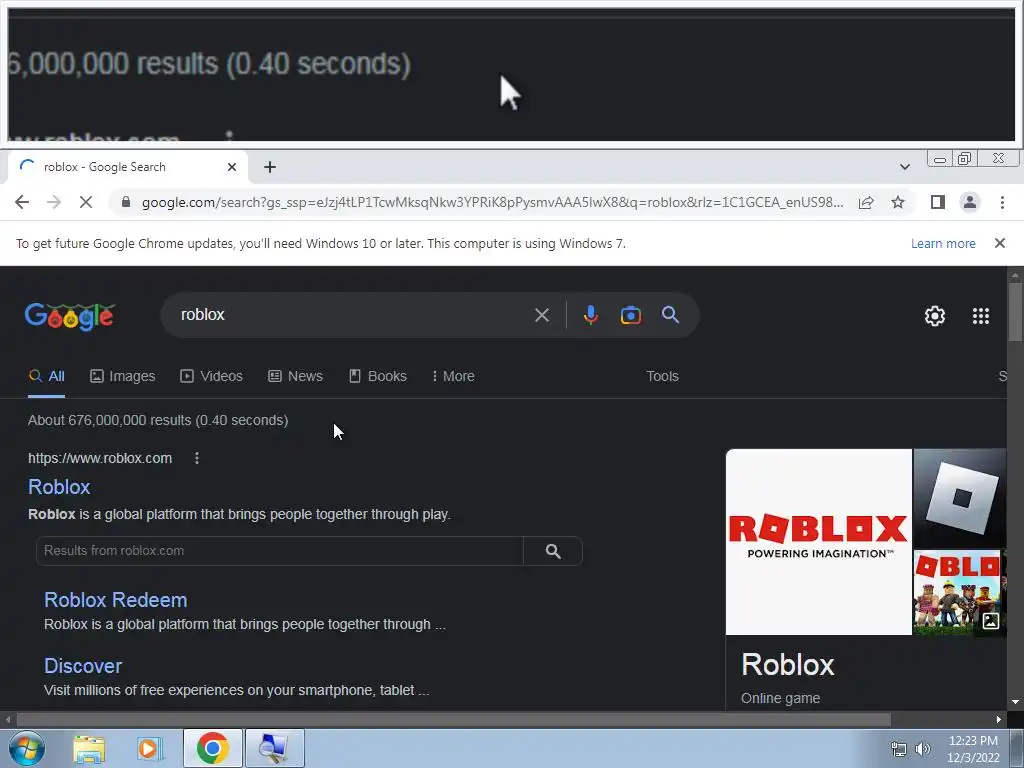Click the more images icon on thumbnail

tap(991, 620)
